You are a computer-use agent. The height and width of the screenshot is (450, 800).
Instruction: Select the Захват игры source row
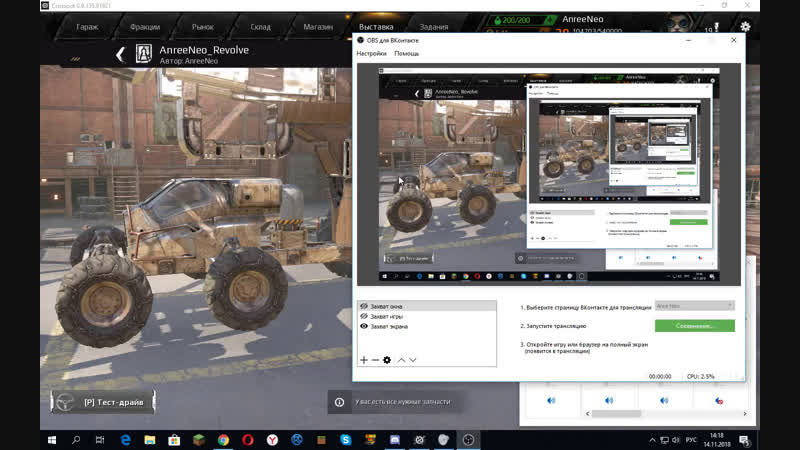(x=427, y=316)
